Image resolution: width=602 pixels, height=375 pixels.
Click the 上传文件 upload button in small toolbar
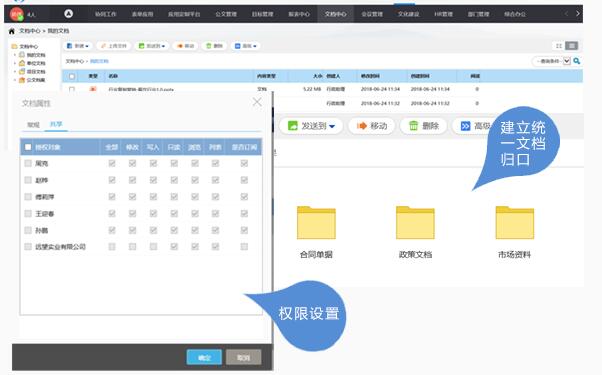(114, 46)
